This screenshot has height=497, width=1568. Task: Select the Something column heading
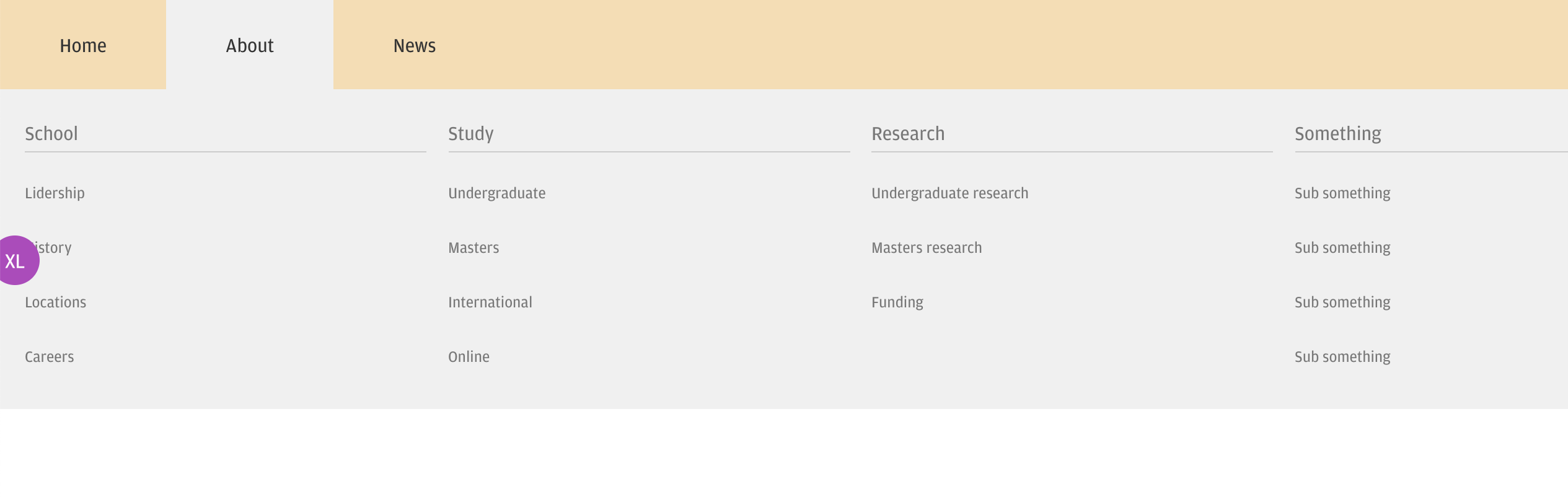(1337, 134)
